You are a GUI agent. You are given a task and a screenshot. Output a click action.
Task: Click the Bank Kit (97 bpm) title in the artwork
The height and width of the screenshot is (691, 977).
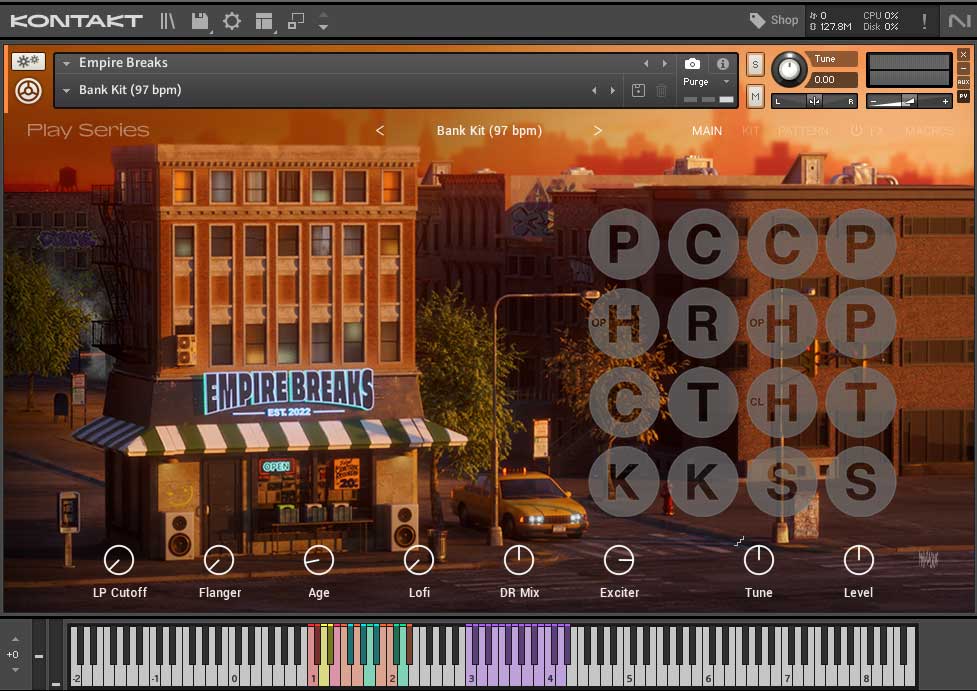[489, 130]
